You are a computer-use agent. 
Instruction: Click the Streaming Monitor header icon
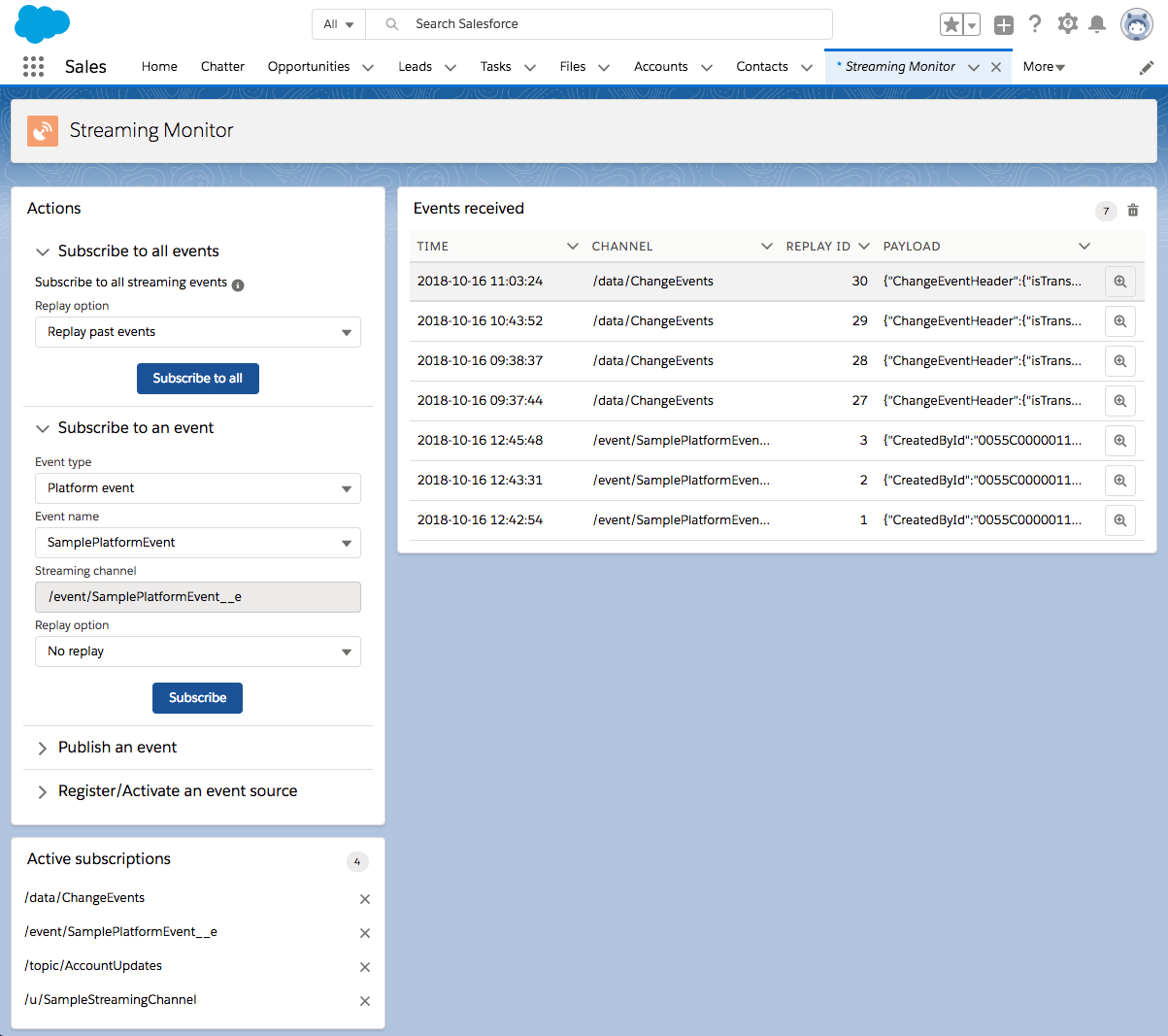(x=43, y=130)
